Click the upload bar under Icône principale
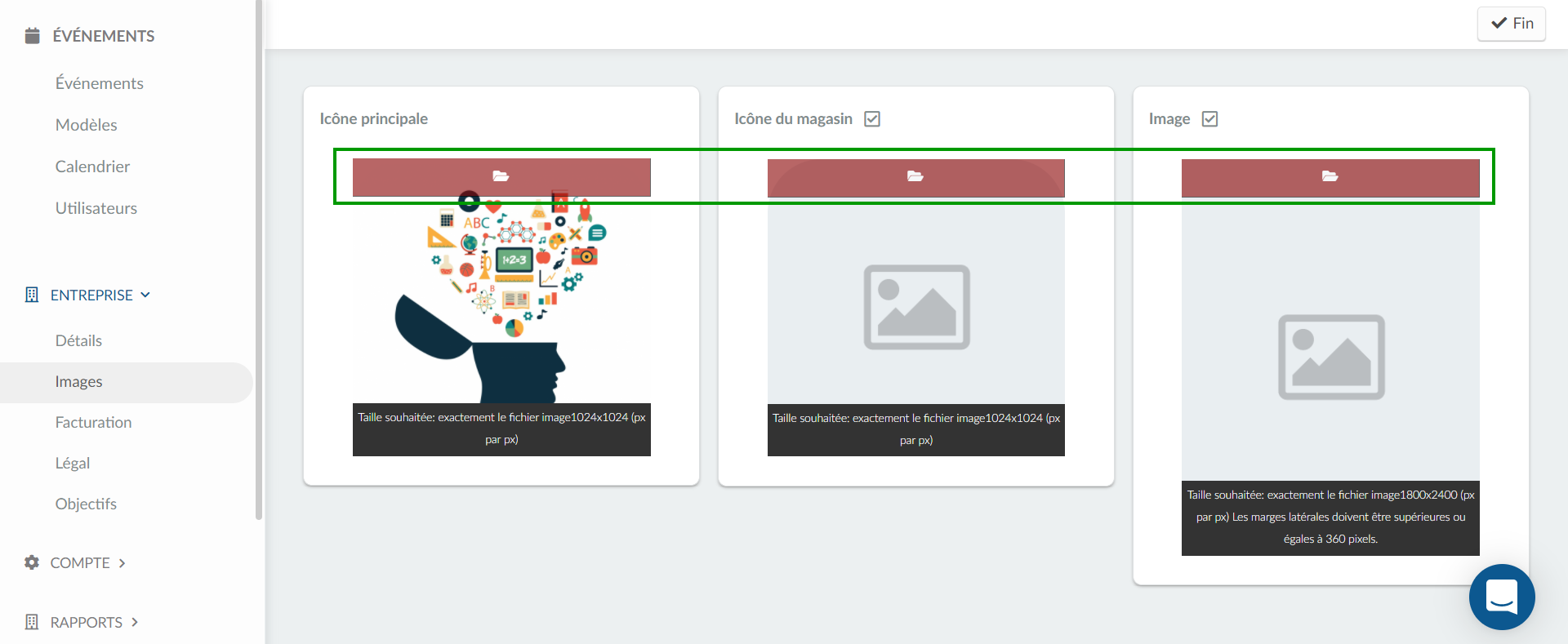This screenshot has height=644, width=1568. [501, 177]
